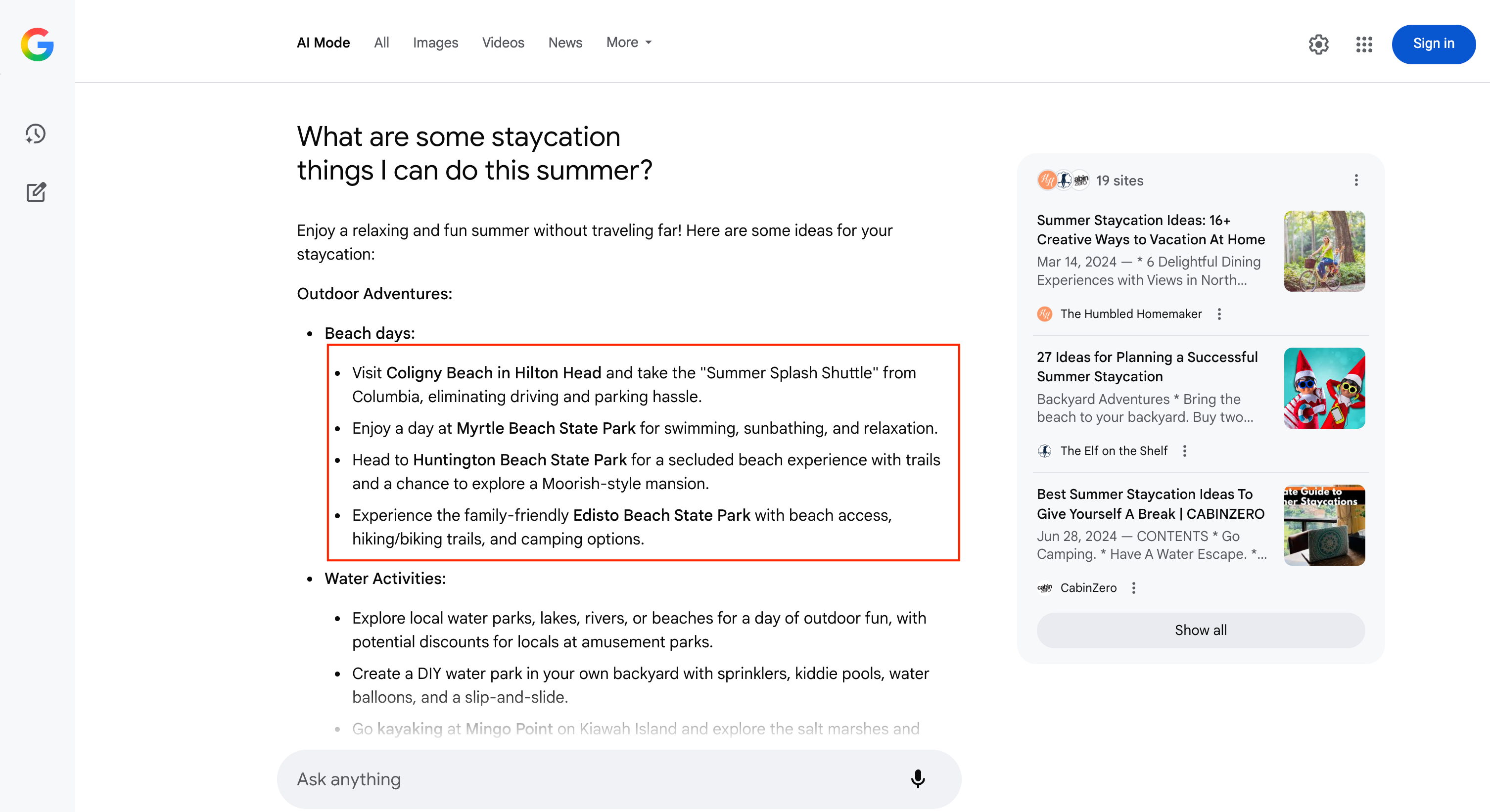The image size is (1490, 812).
Task: Start a new search with compose icon
Action: (36, 192)
